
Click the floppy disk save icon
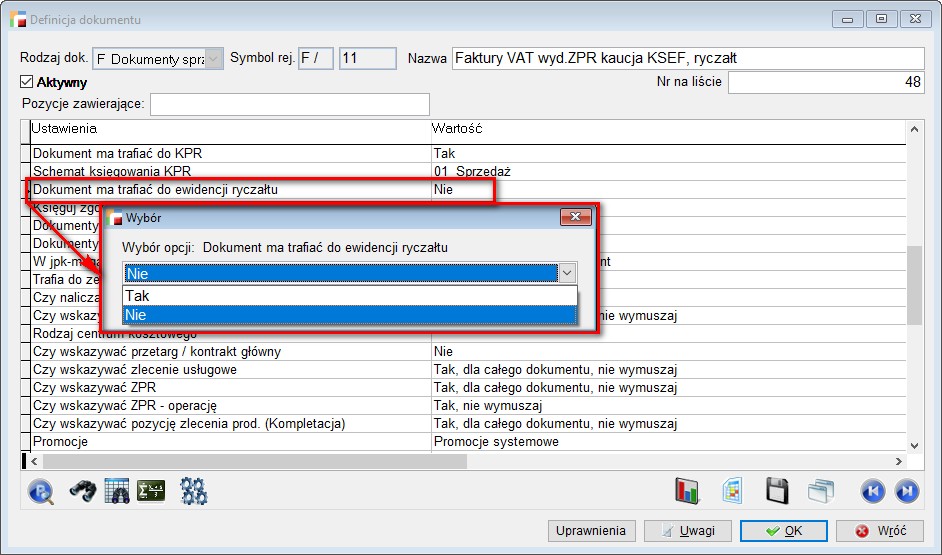pos(777,491)
